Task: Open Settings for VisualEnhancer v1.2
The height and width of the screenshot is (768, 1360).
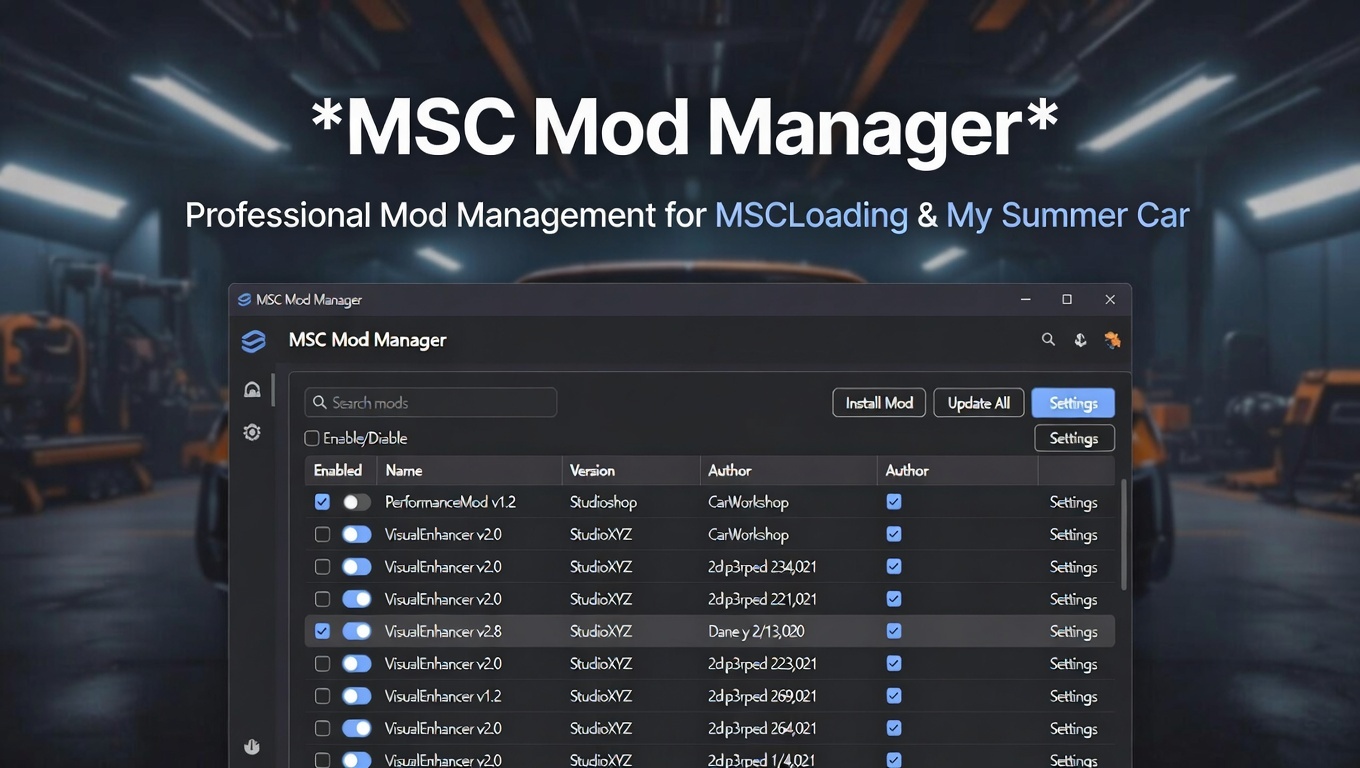Action: [x=1074, y=697]
